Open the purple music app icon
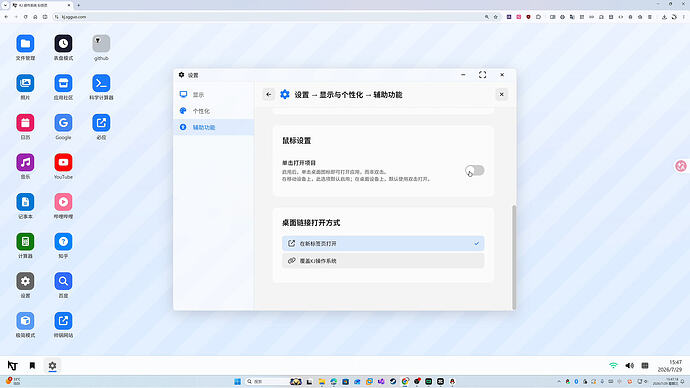 pyautogui.click(x=25, y=162)
